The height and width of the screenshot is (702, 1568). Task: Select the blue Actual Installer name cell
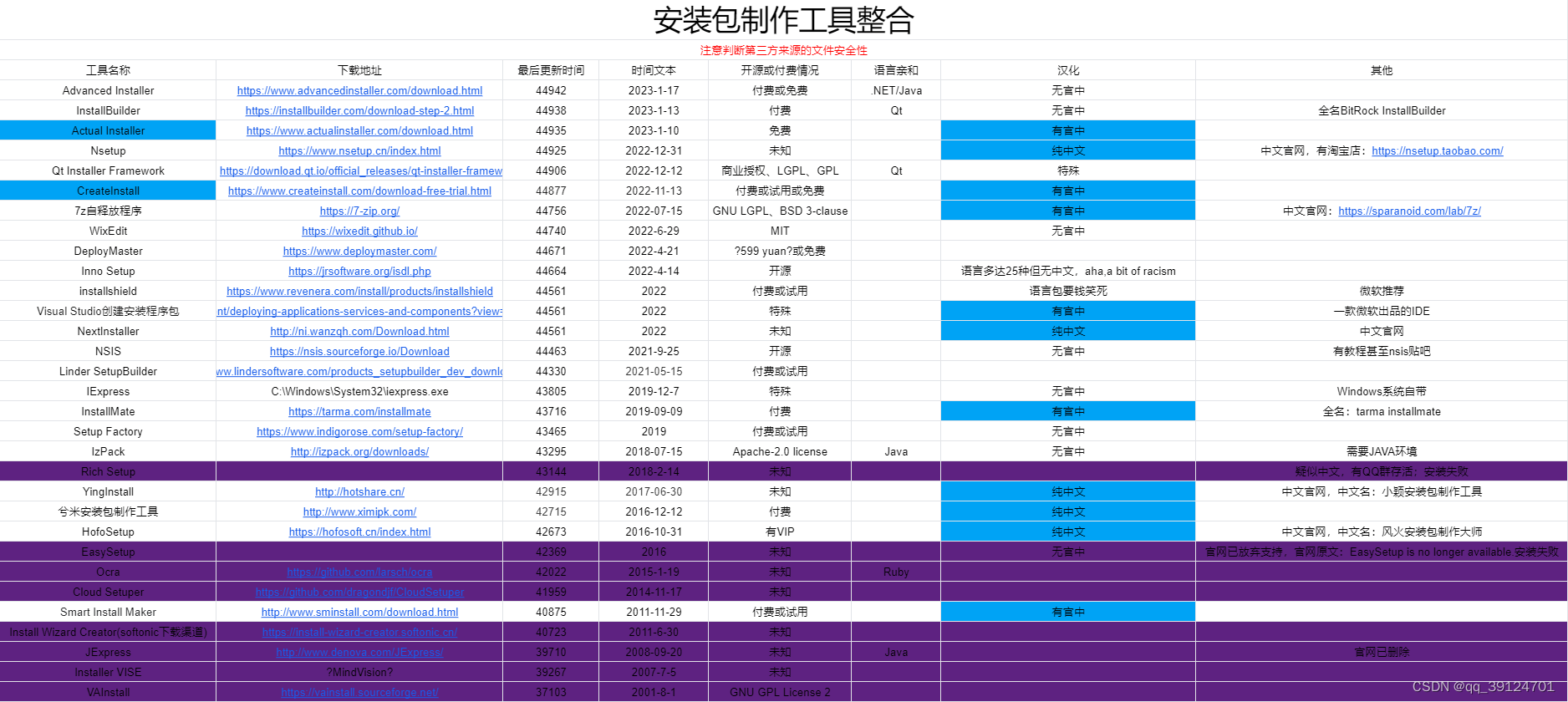coord(108,130)
